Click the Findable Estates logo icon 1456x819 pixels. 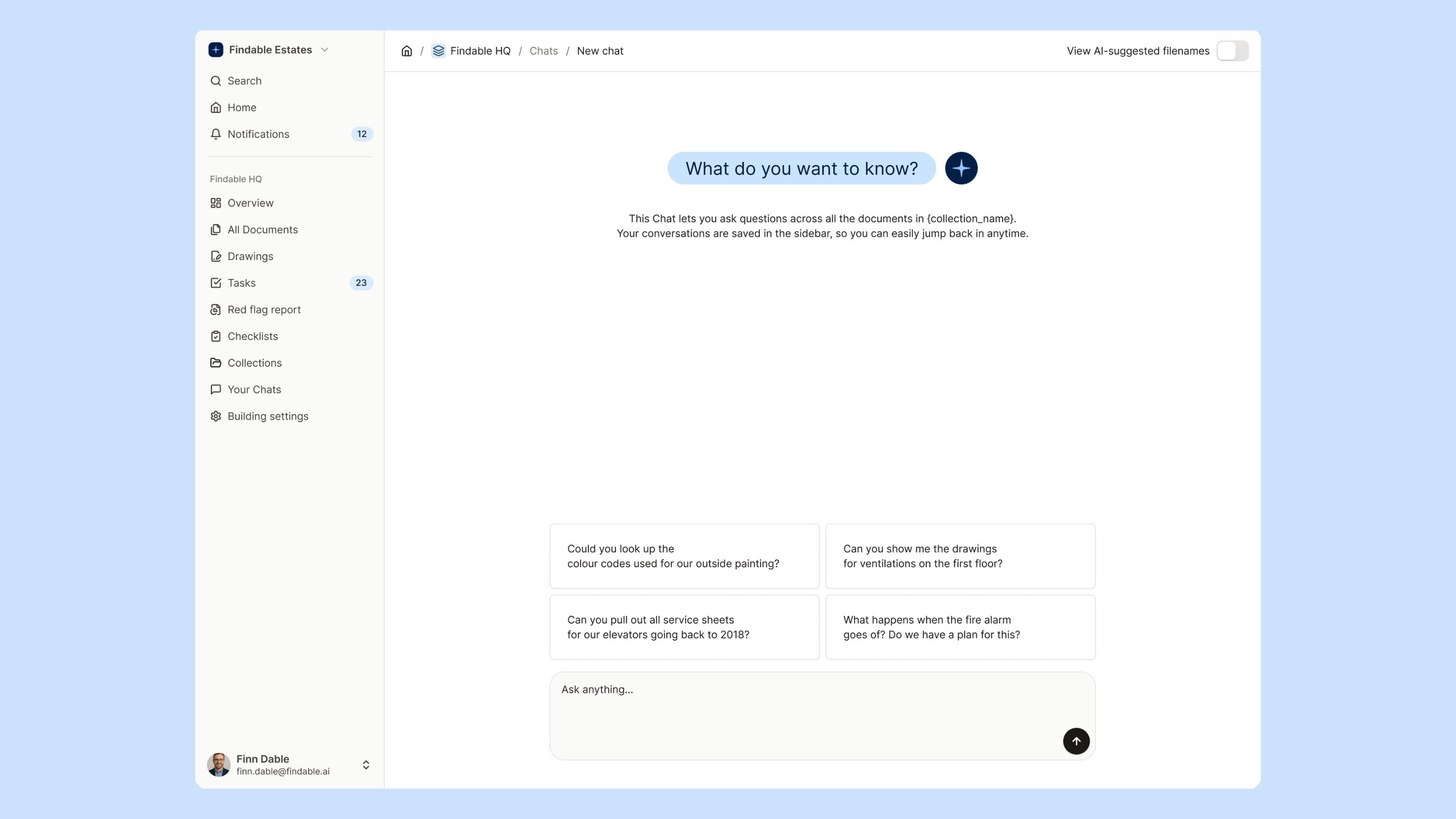click(215, 50)
